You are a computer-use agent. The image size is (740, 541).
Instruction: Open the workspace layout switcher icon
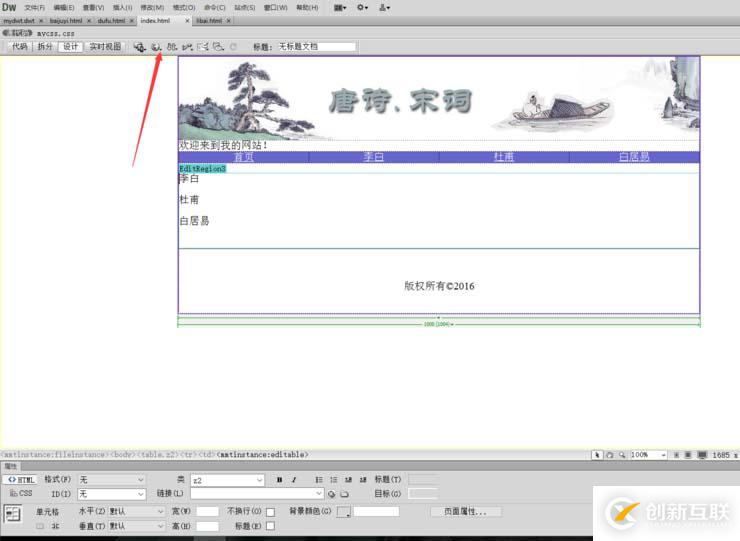(340, 8)
